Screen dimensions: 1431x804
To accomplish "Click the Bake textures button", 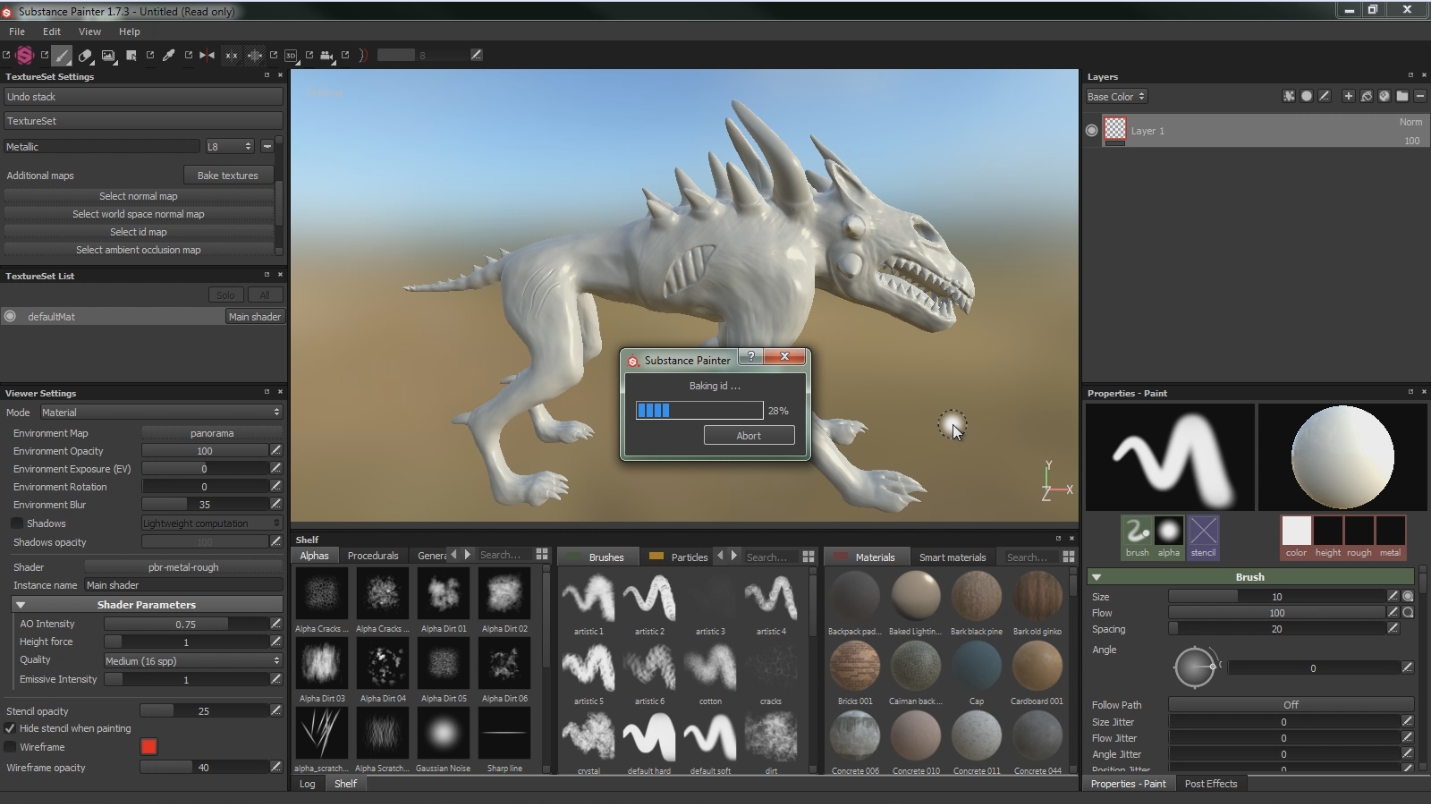I will point(227,175).
